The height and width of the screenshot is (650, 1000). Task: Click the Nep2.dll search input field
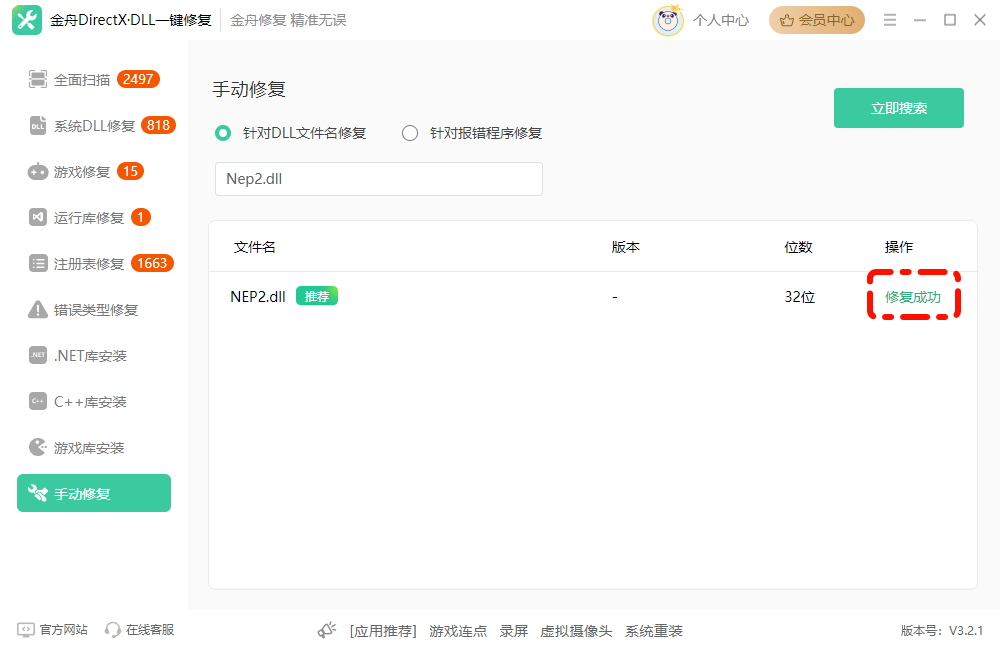(x=379, y=179)
